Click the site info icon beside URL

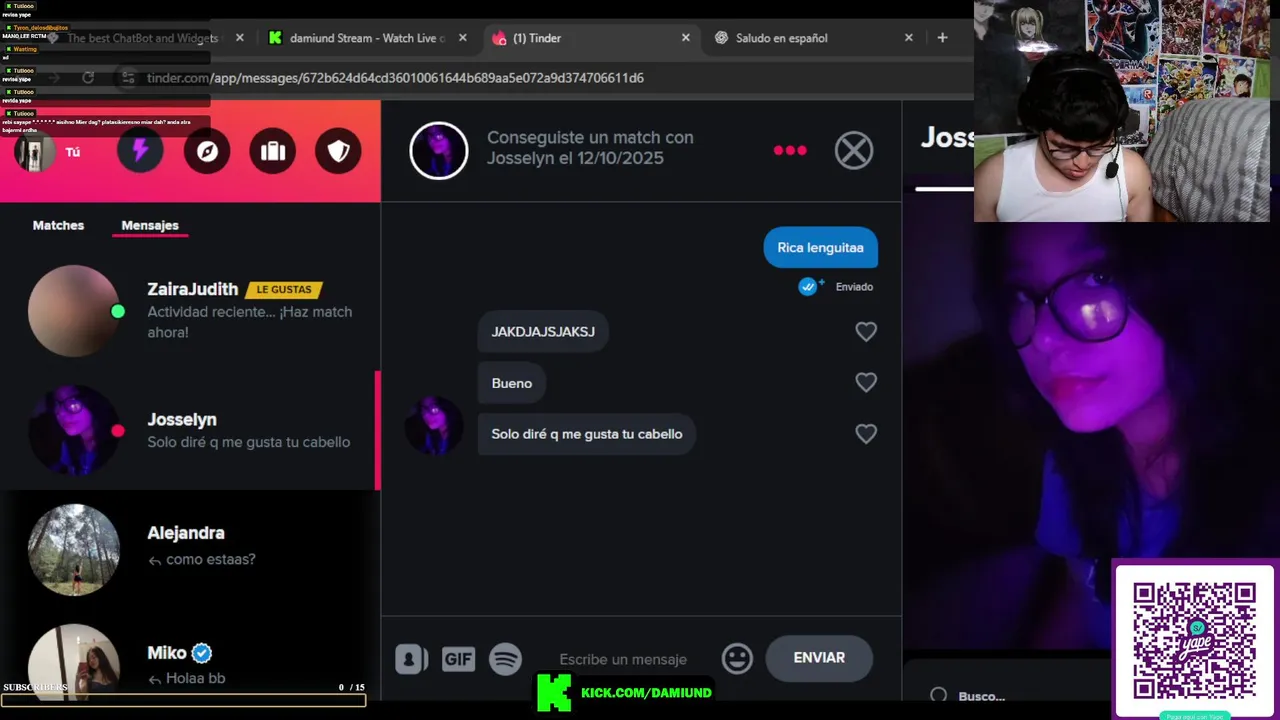(x=127, y=78)
